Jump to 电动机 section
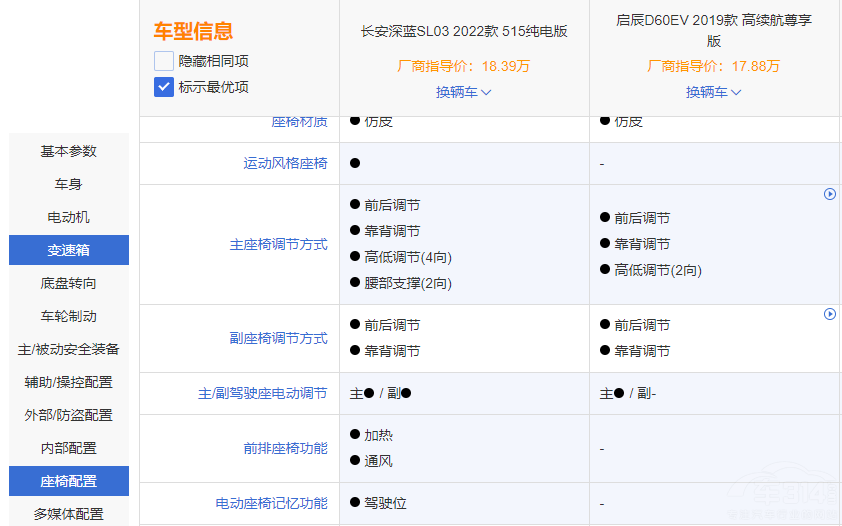The width and height of the screenshot is (842, 526). coord(69,217)
